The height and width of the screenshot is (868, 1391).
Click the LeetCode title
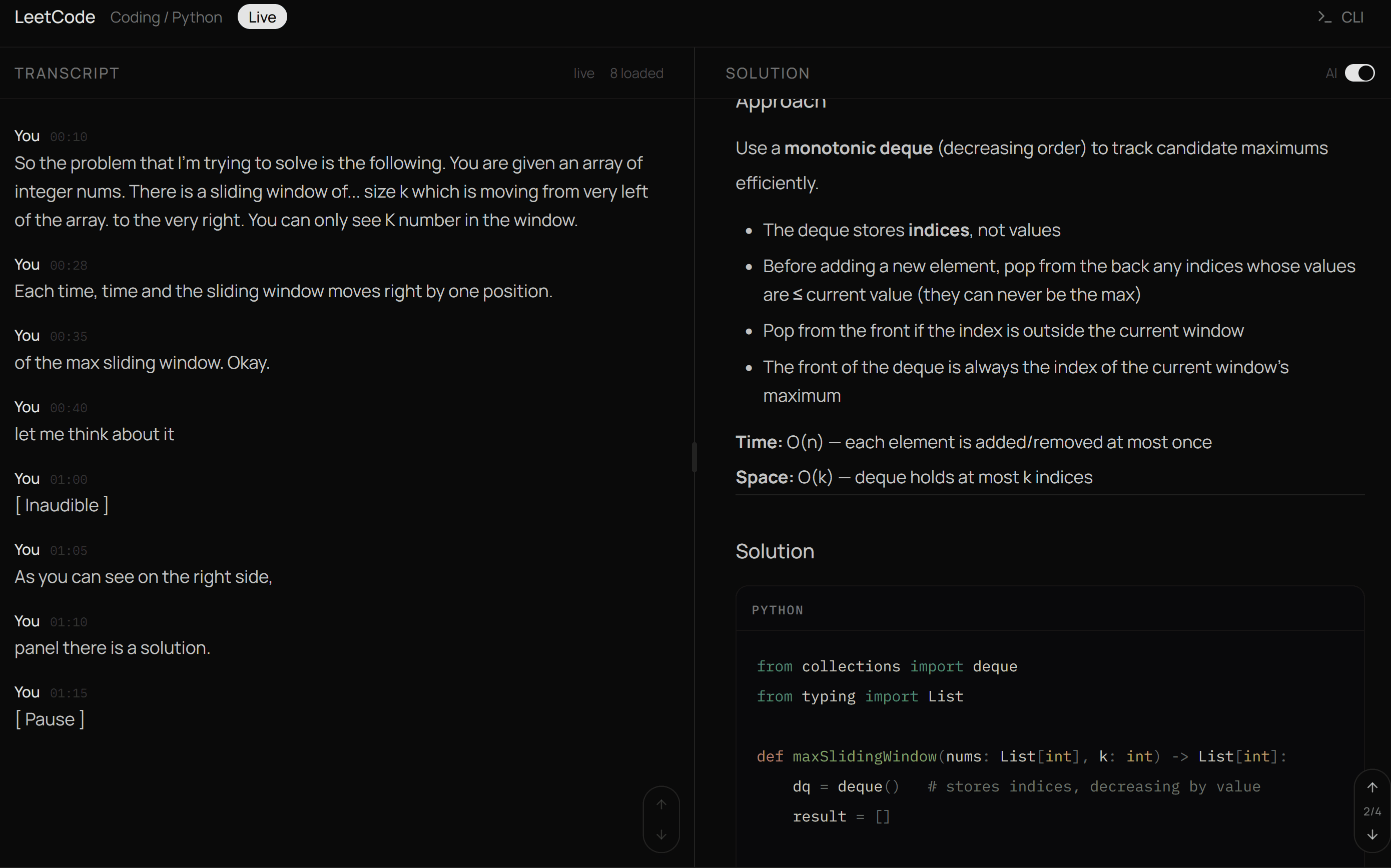(55, 17)
